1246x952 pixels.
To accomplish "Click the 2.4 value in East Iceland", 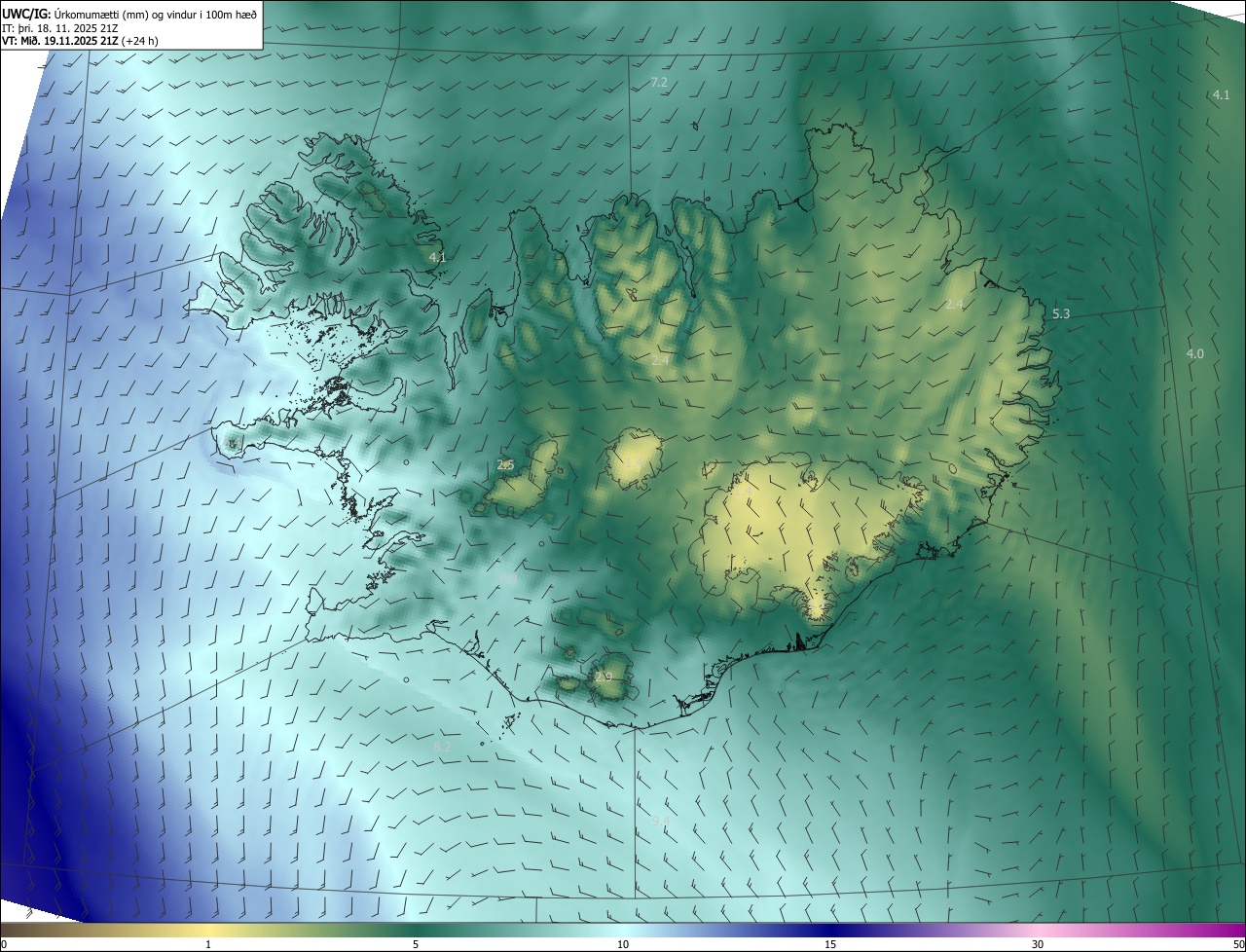I will coord(954,304).
